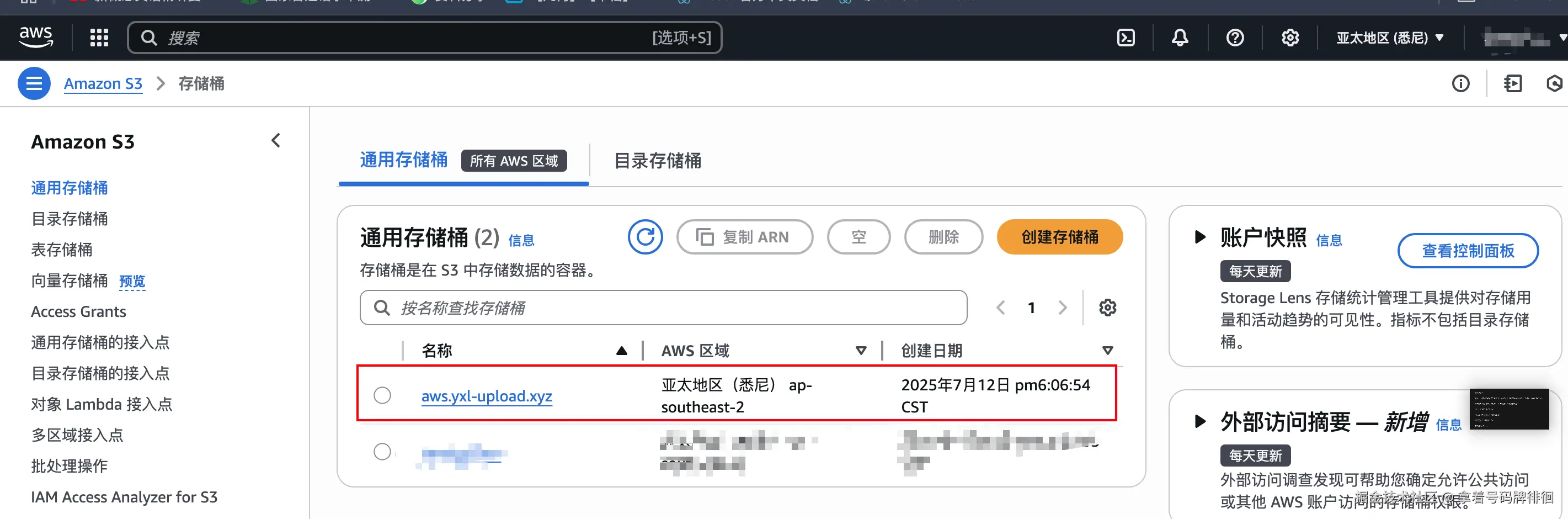Click the 删除 button

(x=943, y=237)
